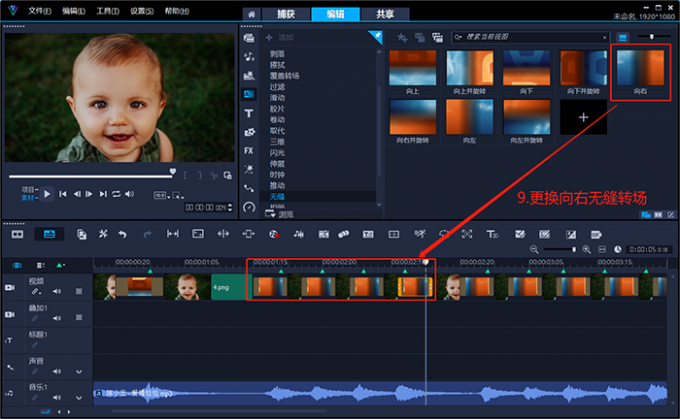Open the 设置 (Settings) menu
680x419 pixels.
click(142, 11)
